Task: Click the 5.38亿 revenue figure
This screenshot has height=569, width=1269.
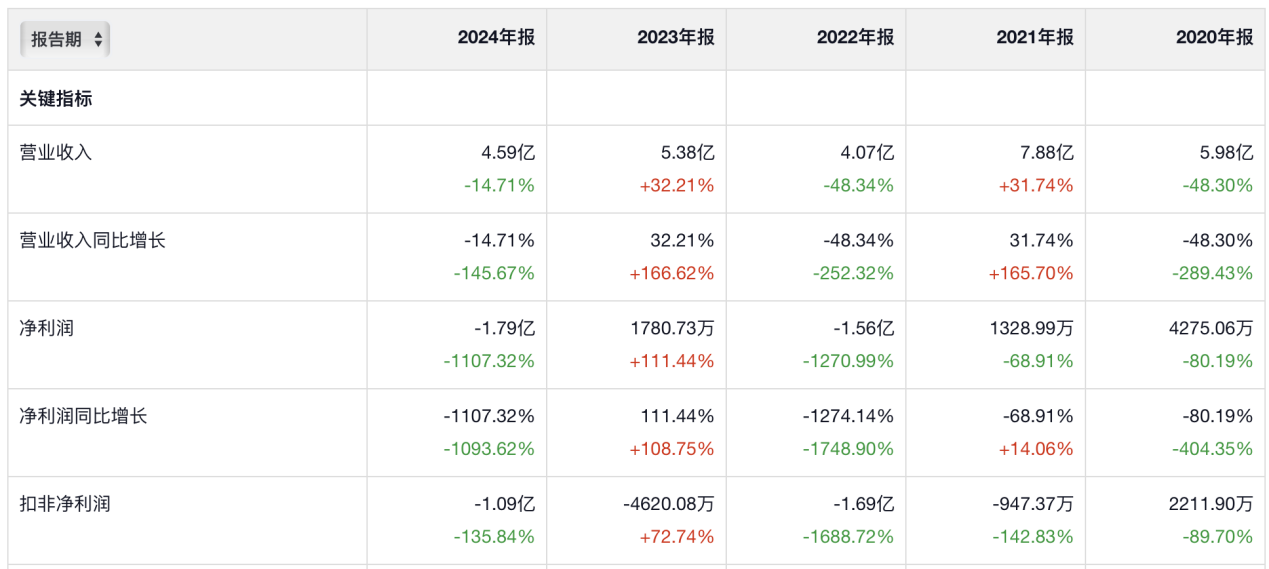Action: click(687, 154)
